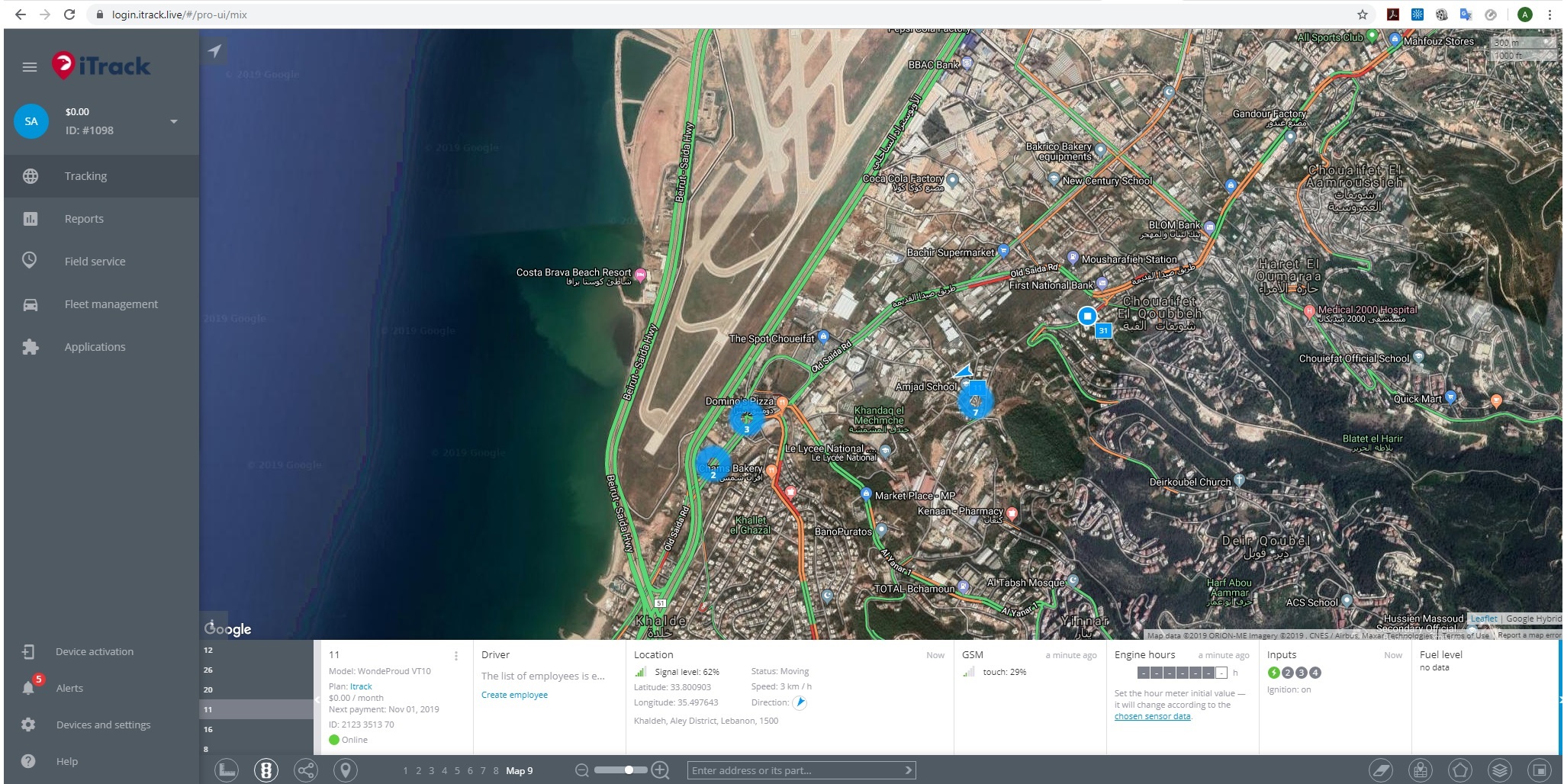The image size is (1564, 784).
Task: Click the fullscreen widget icon
Action: click(1540, 770)
